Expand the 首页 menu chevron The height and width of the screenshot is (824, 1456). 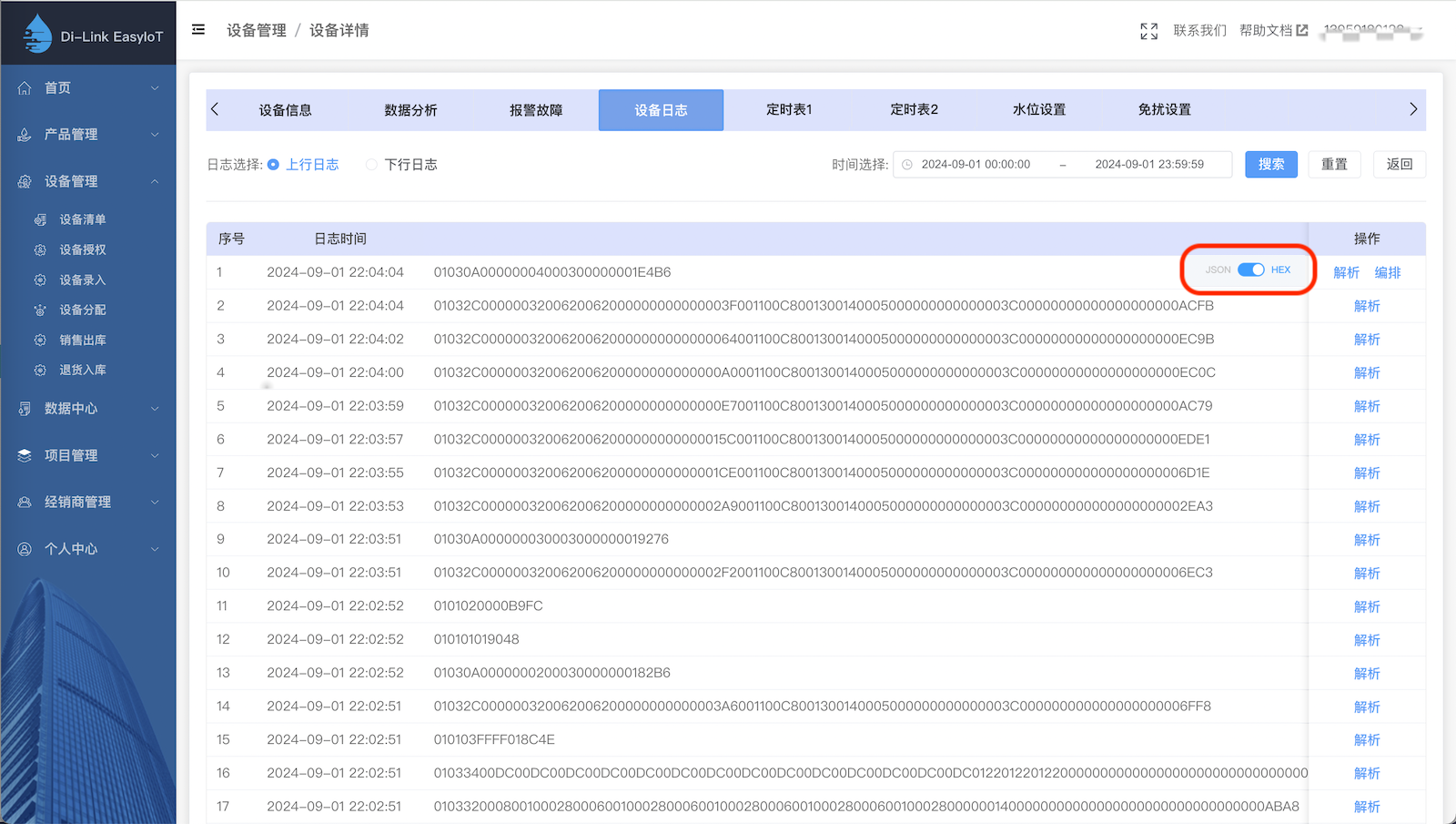pos(155,87)
